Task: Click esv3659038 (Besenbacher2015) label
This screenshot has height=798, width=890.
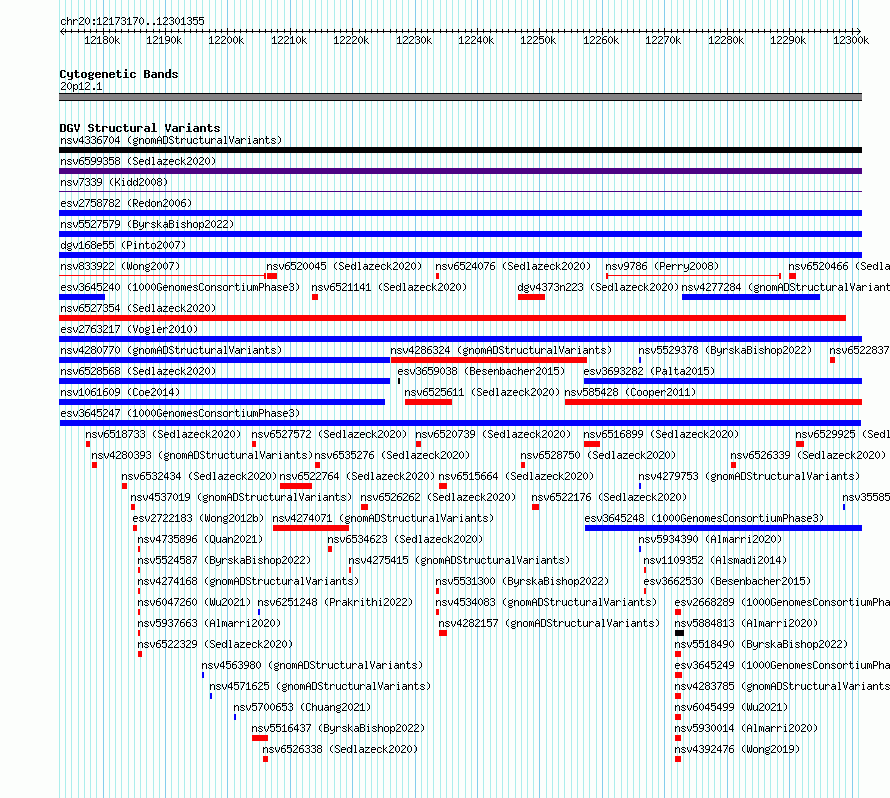Action: point(481,371)
